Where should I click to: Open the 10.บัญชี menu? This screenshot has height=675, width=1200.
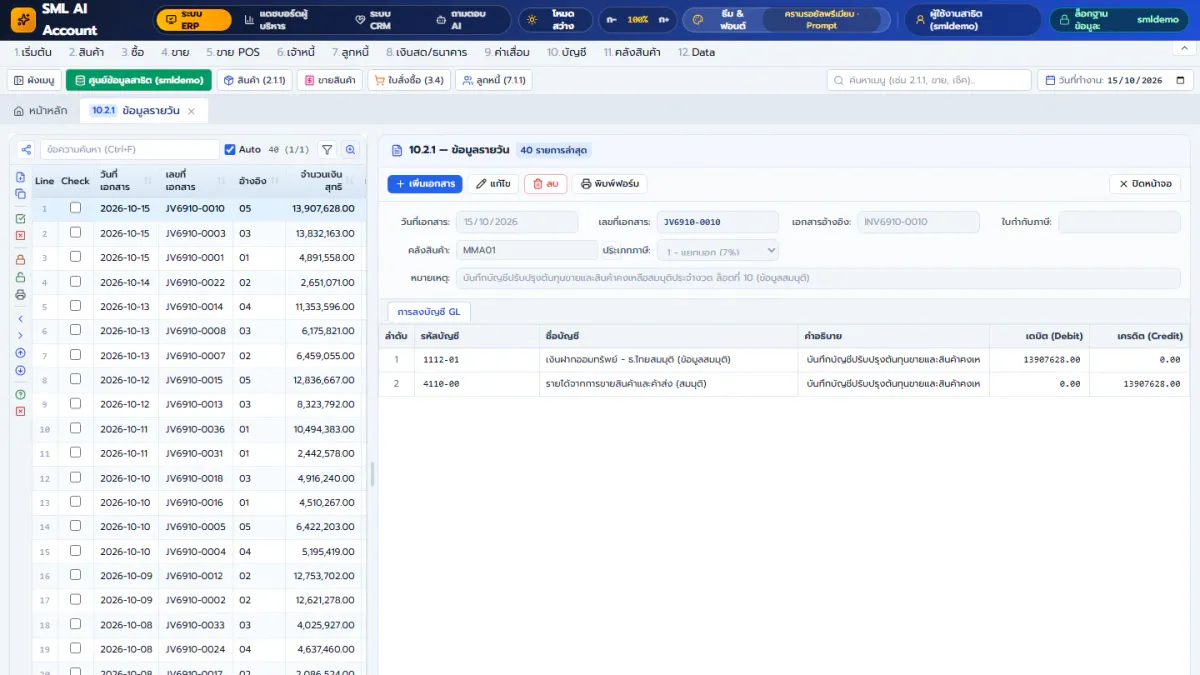click(x=567, y=52)
